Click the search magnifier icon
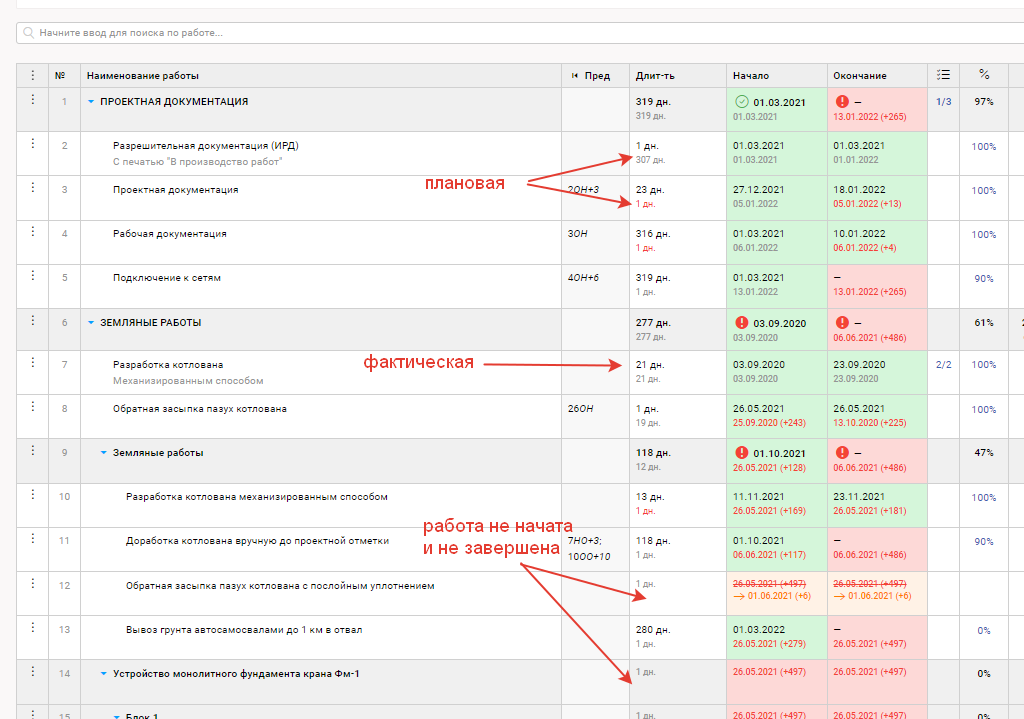 click(28, 33)
